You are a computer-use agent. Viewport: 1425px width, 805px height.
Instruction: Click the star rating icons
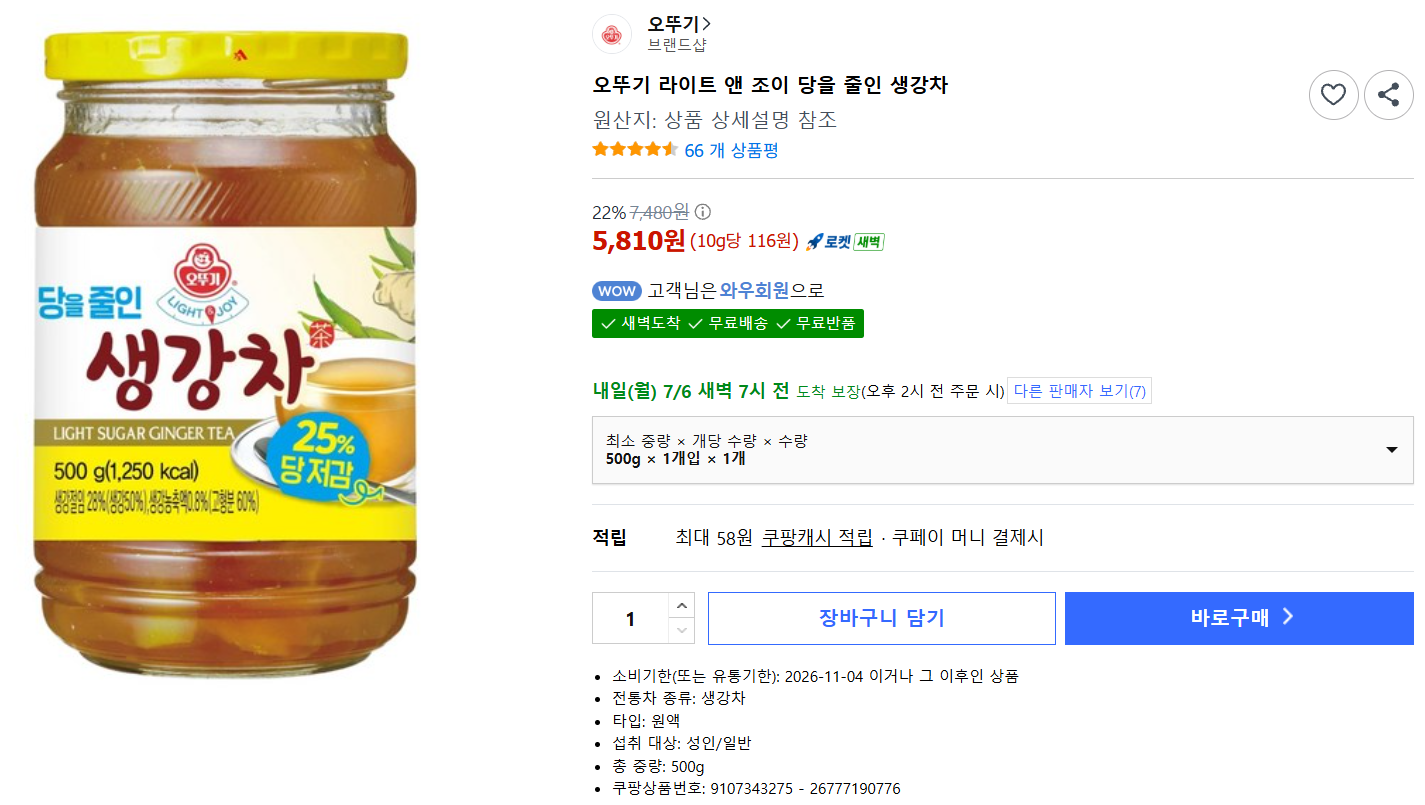tap(635, 150)
